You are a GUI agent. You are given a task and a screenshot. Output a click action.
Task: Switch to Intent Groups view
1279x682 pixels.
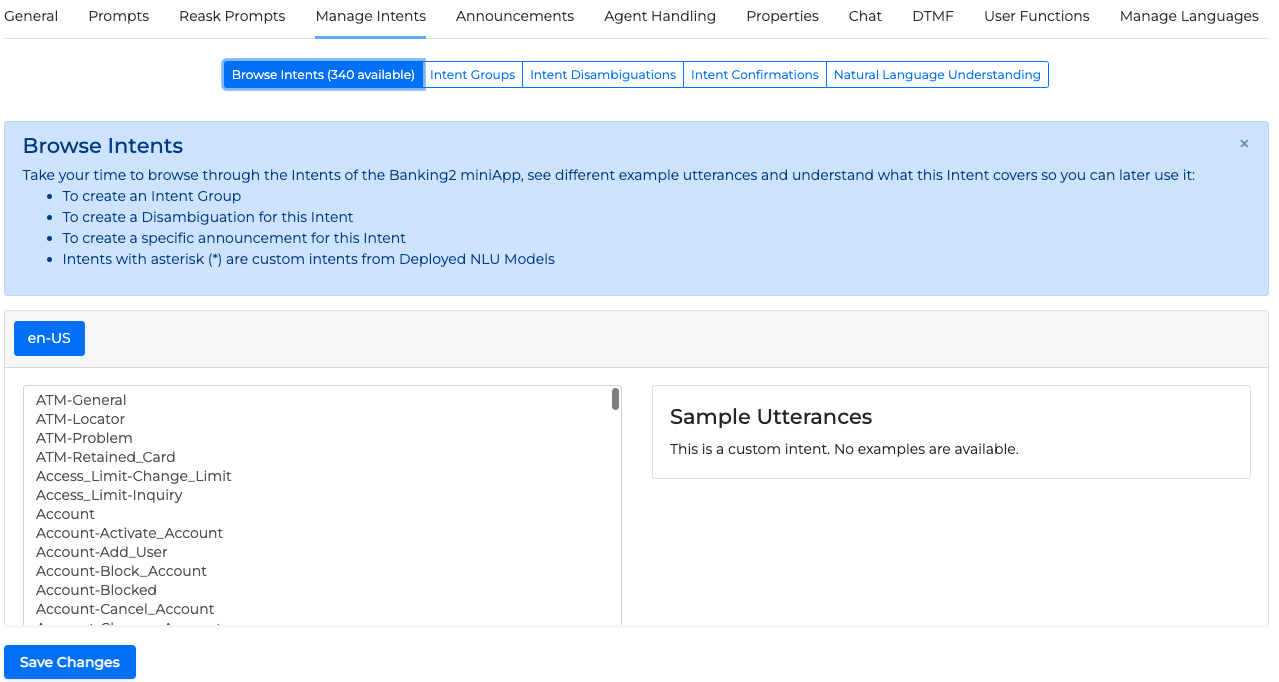click(472, 75)
